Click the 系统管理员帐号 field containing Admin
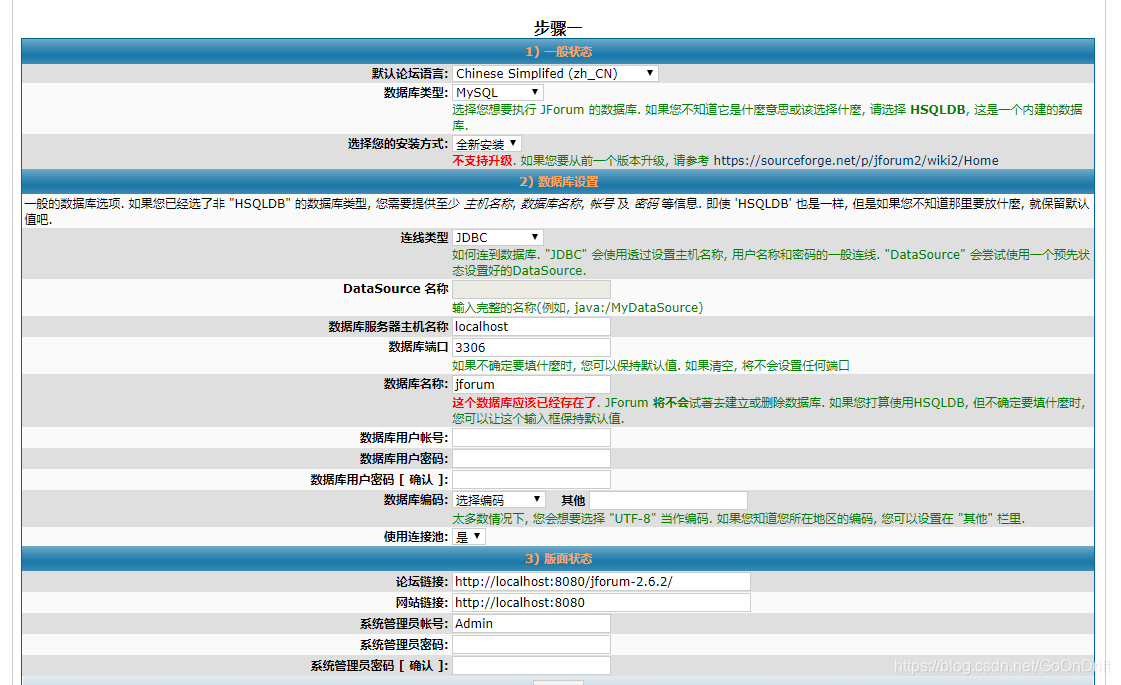Viewport: 1121px width, 685px height. tap(531, 624)
